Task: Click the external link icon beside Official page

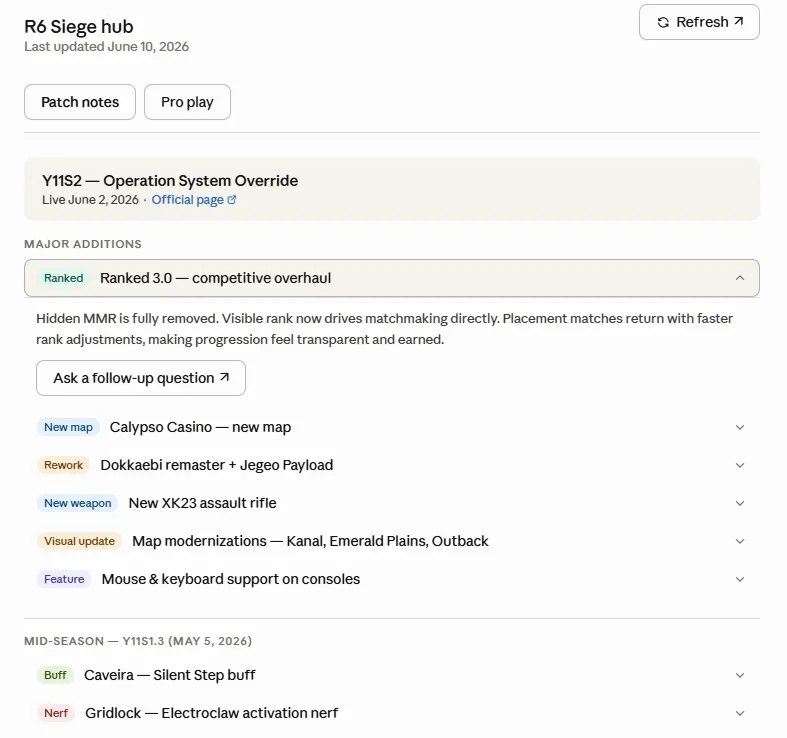Action: click(231, 200)
